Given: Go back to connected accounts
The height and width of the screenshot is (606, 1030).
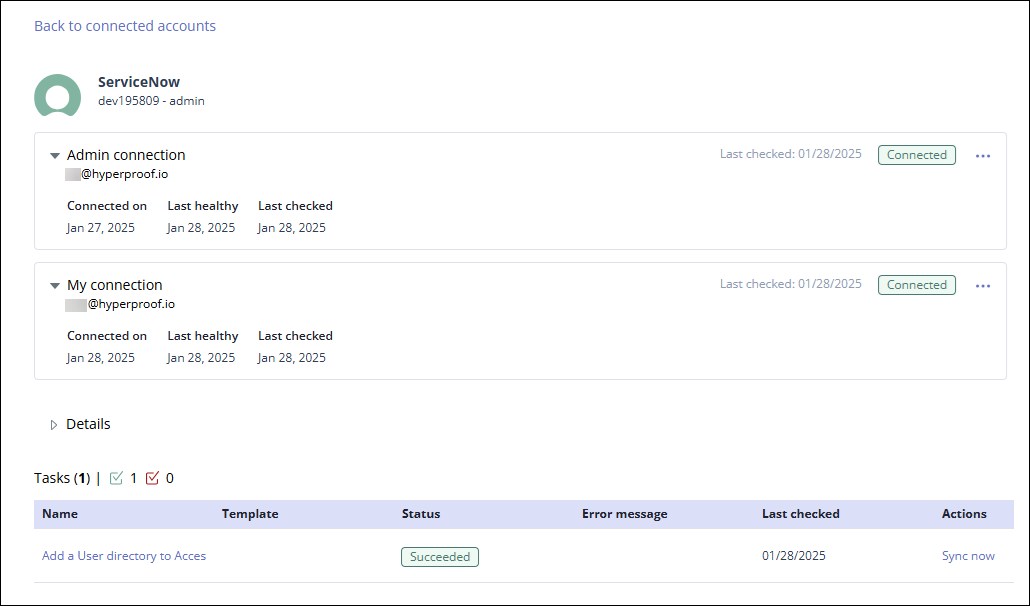Looking at the screenshot, I should [x=125, y=26].
